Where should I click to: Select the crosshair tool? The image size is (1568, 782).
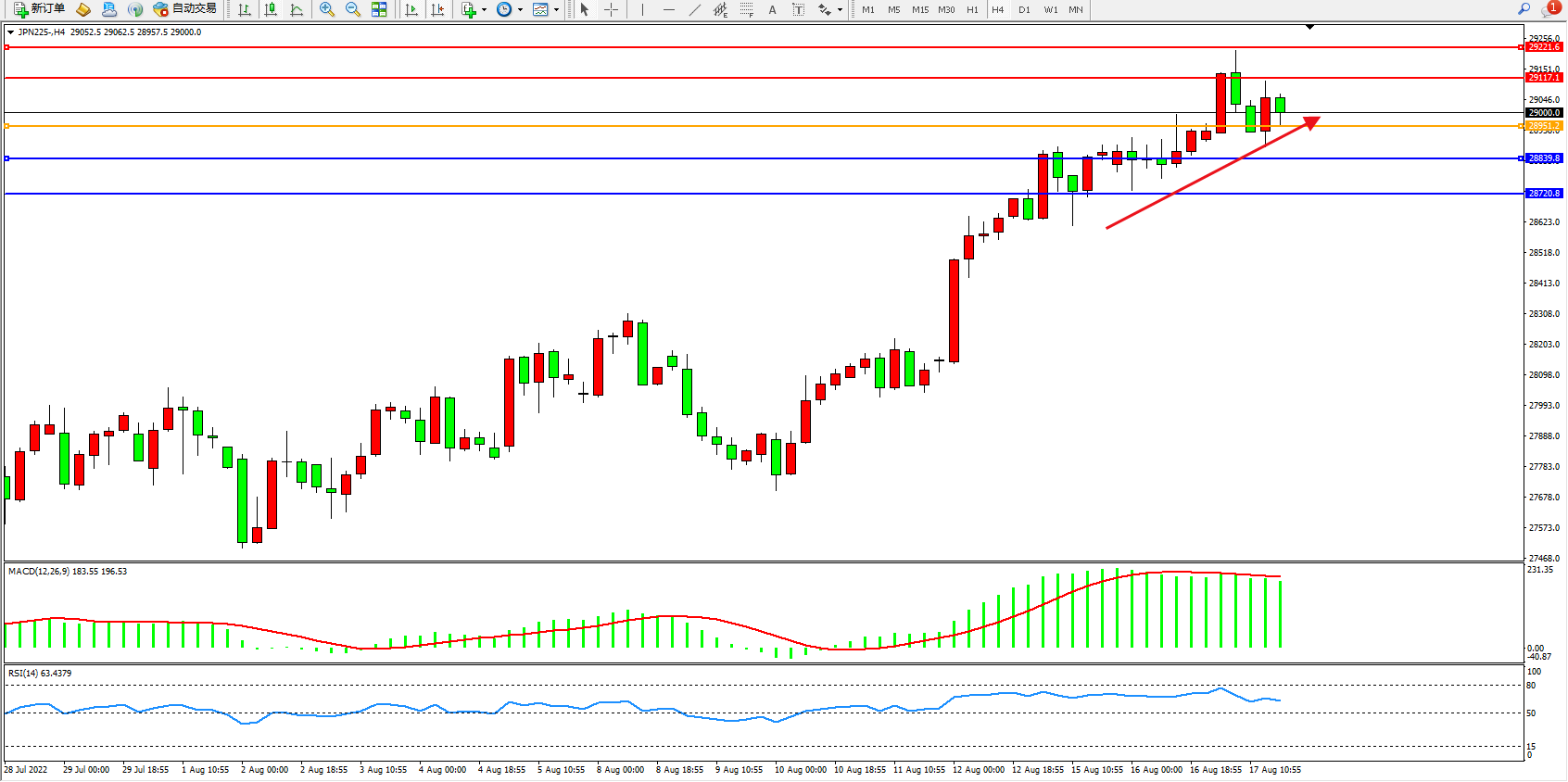click(612, 9)
